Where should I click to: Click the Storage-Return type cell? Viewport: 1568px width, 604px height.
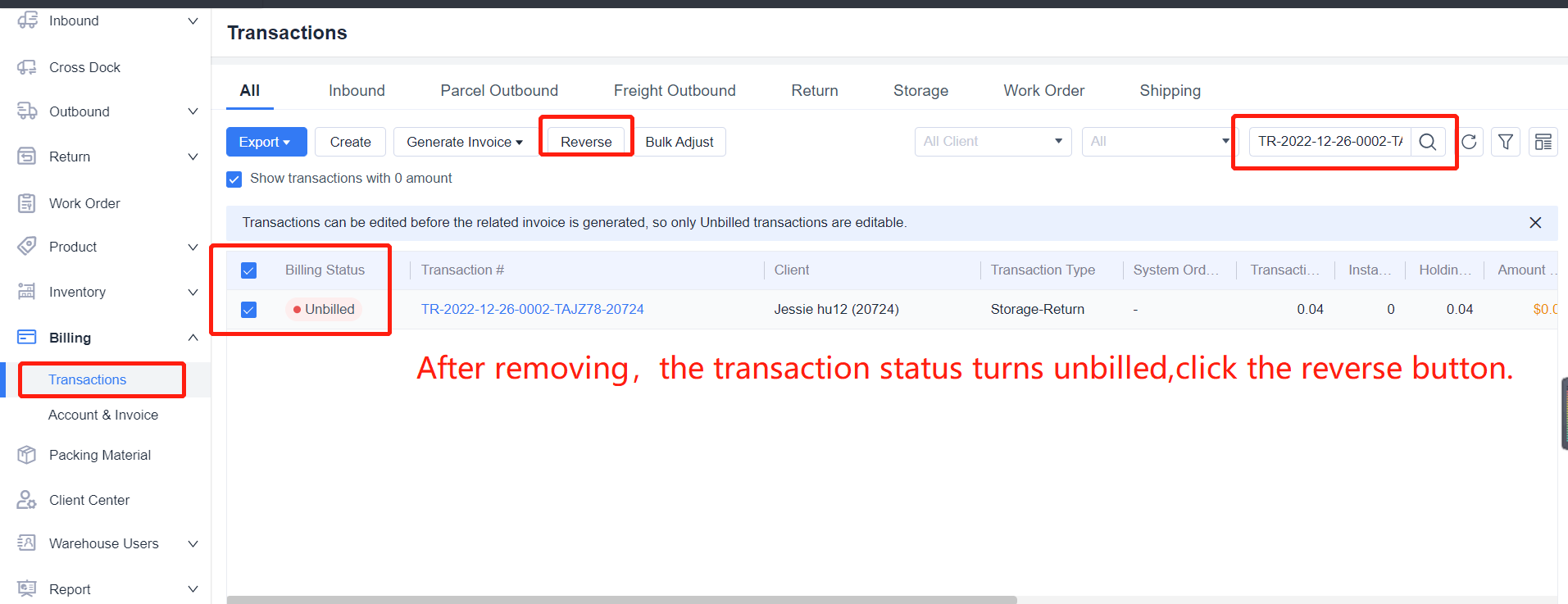click(1038, 310)
